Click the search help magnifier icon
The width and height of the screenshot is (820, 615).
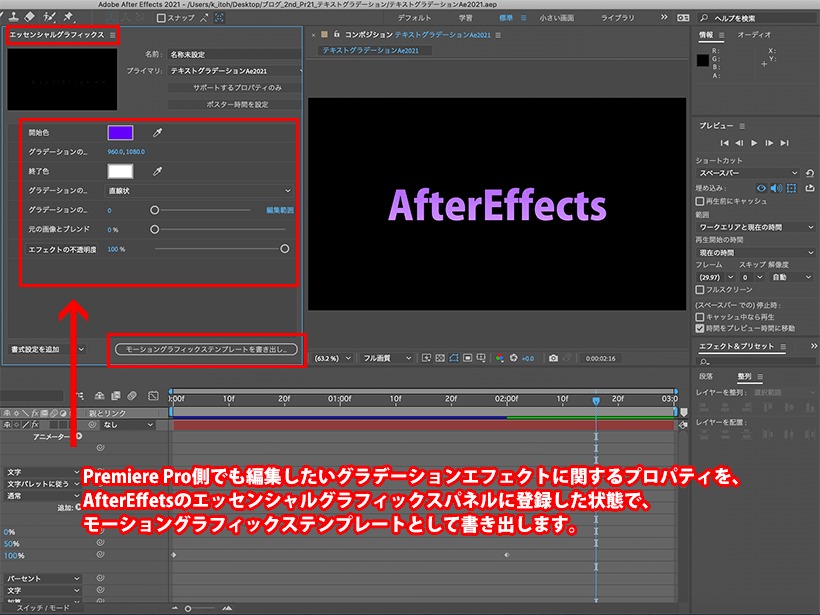coord(704,18)
